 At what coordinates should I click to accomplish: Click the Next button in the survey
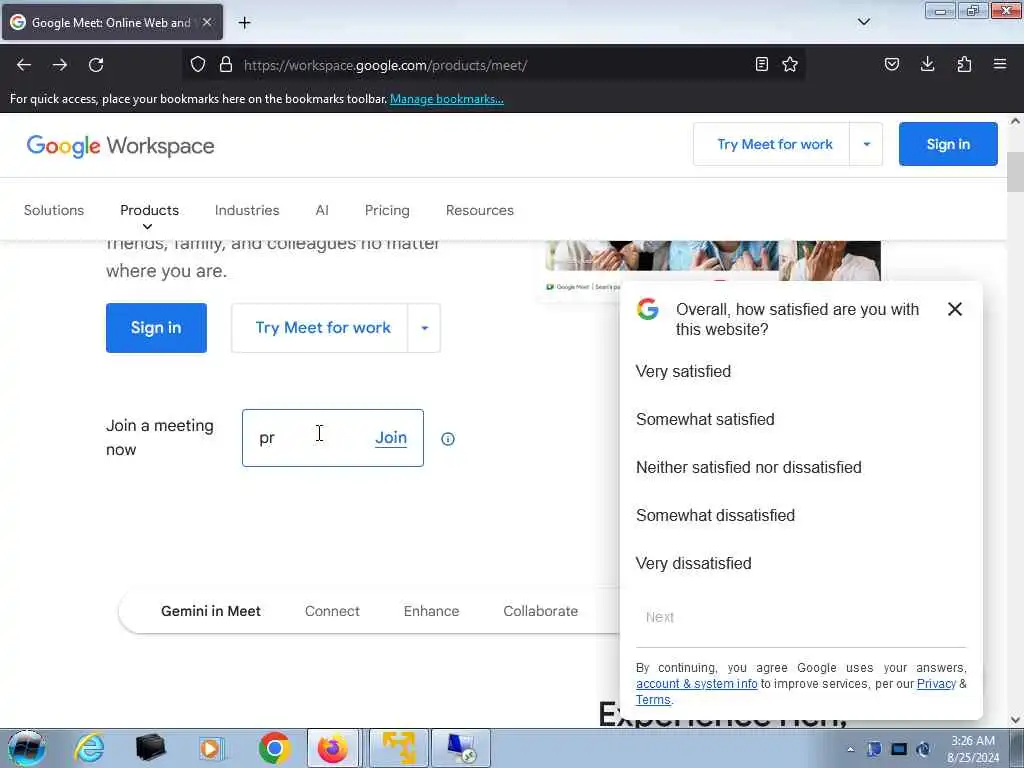(660, 617)
